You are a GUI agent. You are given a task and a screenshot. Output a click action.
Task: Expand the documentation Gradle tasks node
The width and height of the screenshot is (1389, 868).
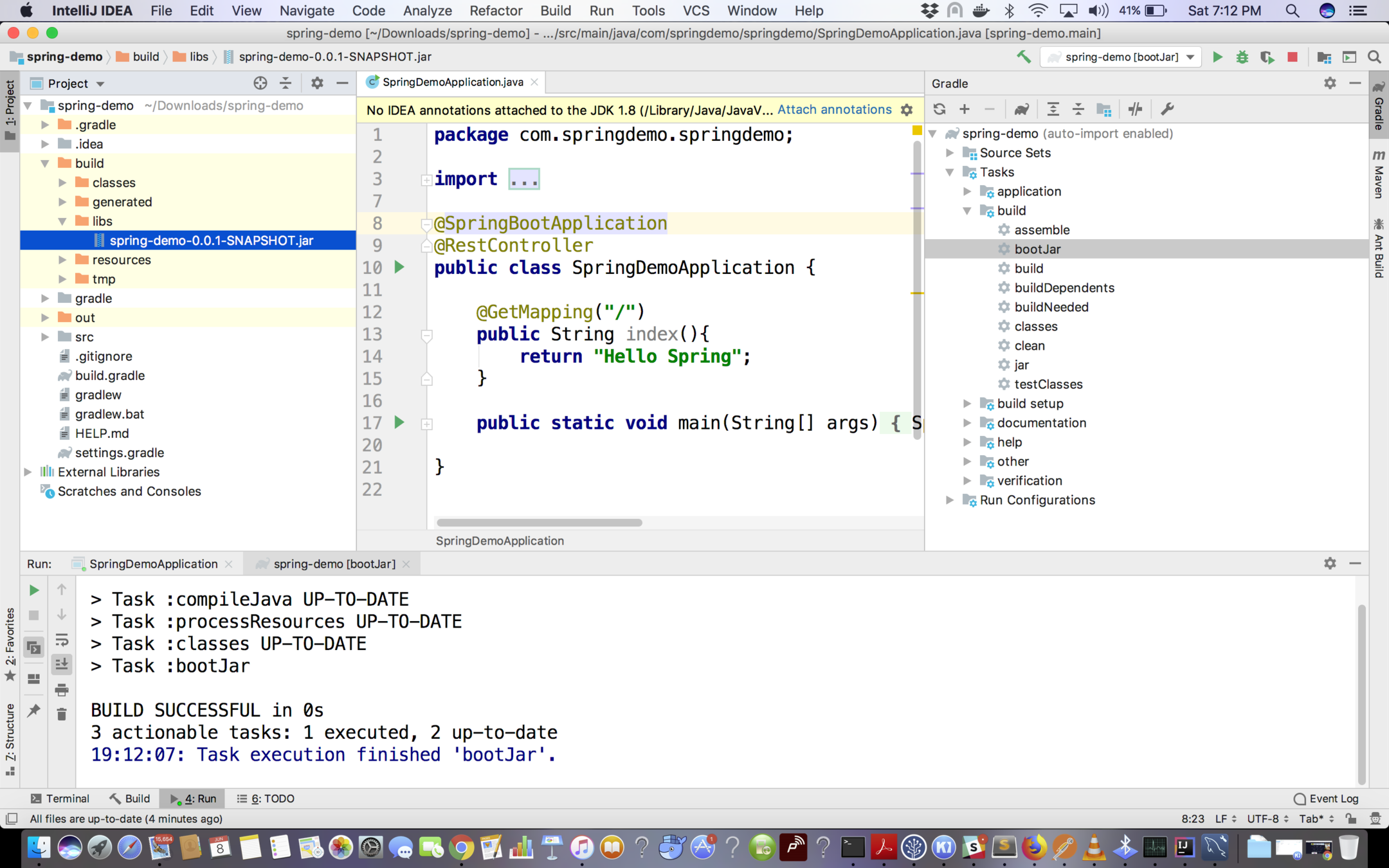967,423
